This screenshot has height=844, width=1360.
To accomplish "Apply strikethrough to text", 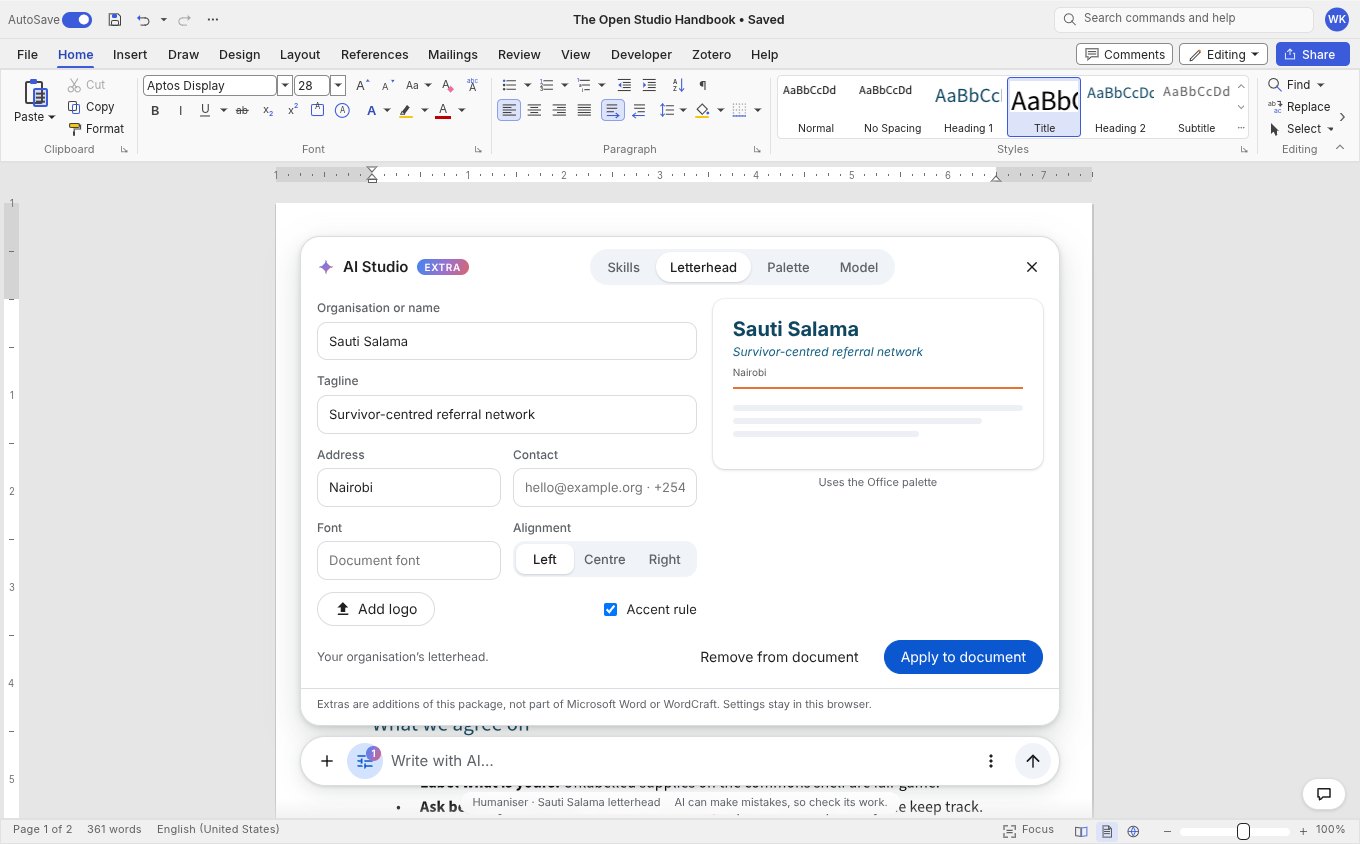I will [241, 111].
